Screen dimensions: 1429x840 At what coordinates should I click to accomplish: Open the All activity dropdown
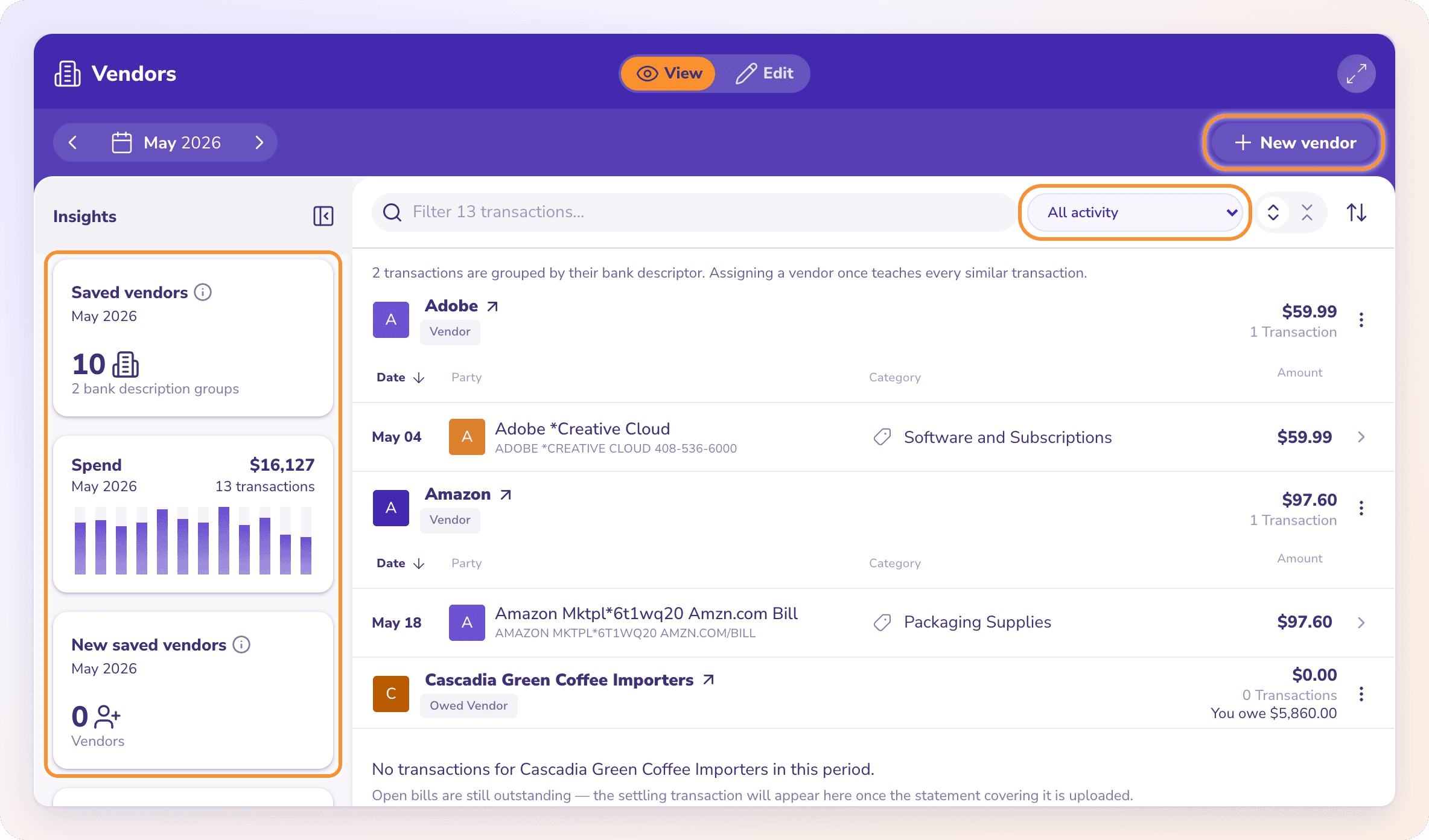[1135, 212]
